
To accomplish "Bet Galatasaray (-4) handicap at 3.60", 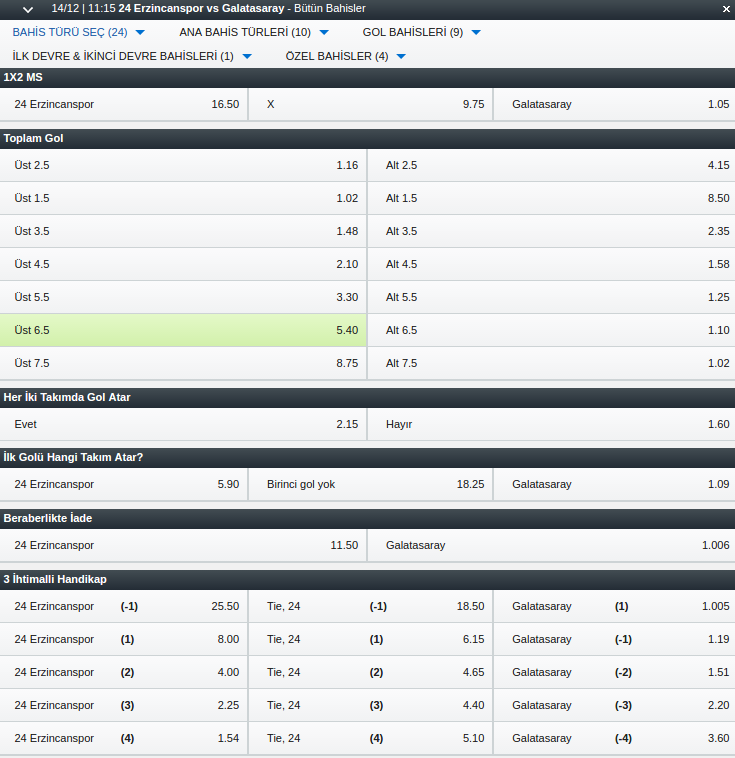I will (x=615, y=738).
